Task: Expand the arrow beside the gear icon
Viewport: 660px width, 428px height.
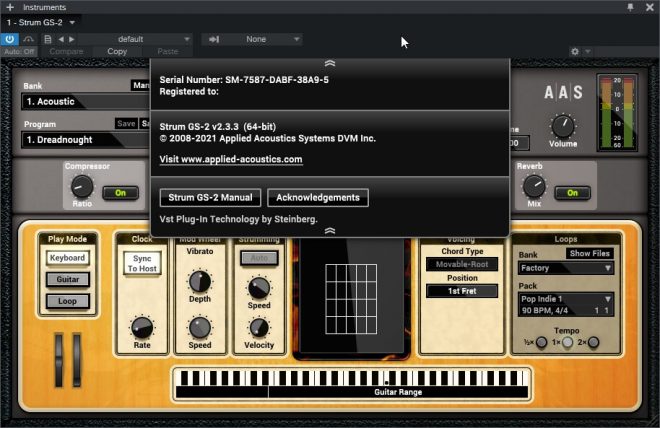Action: click(x=588, y=51)
